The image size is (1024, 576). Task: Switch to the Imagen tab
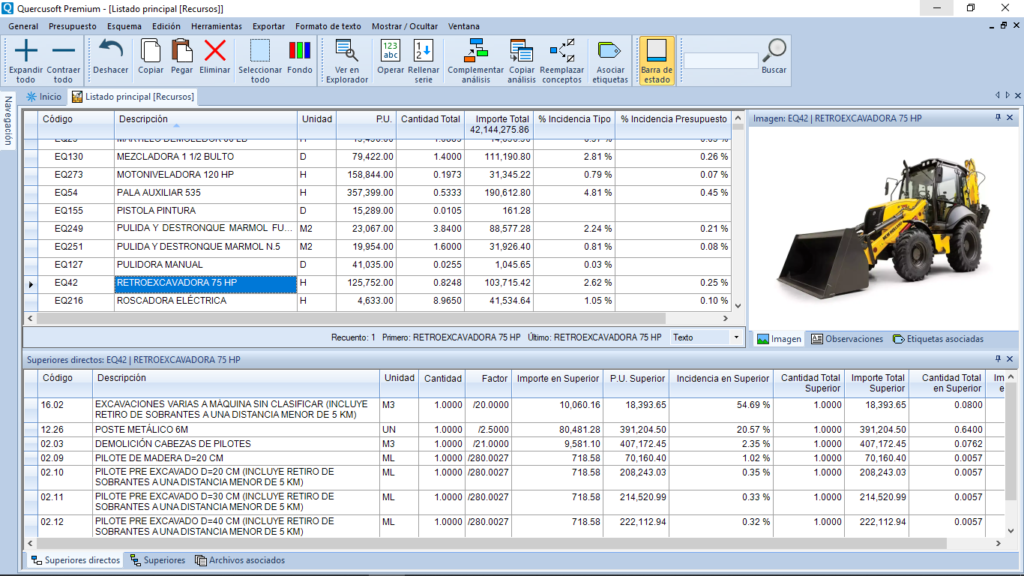[x=779, y=339]
